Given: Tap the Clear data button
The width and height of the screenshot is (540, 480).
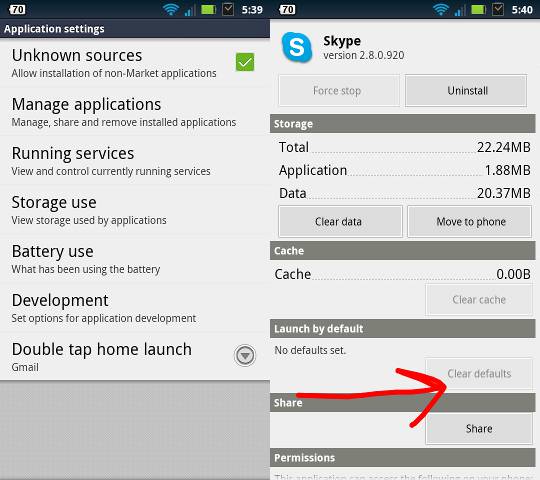Looking at the screenshot, I should 340,221.
